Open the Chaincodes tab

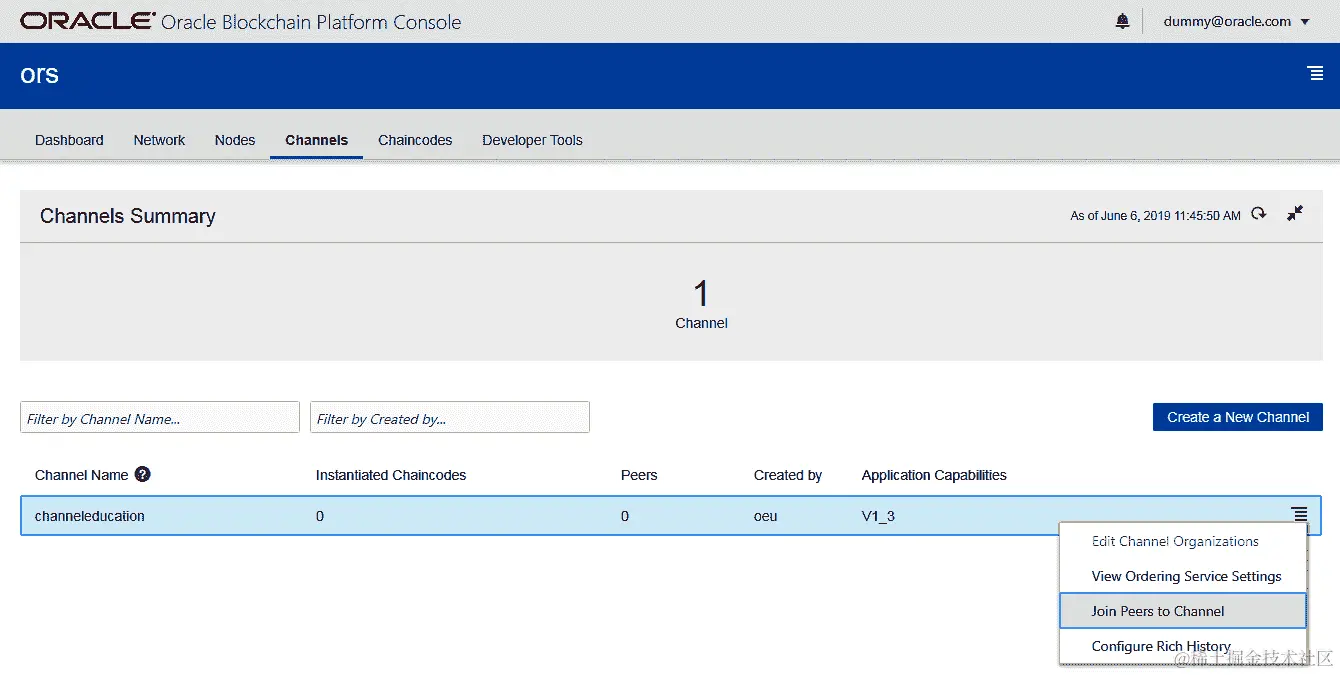click(415, 140)
